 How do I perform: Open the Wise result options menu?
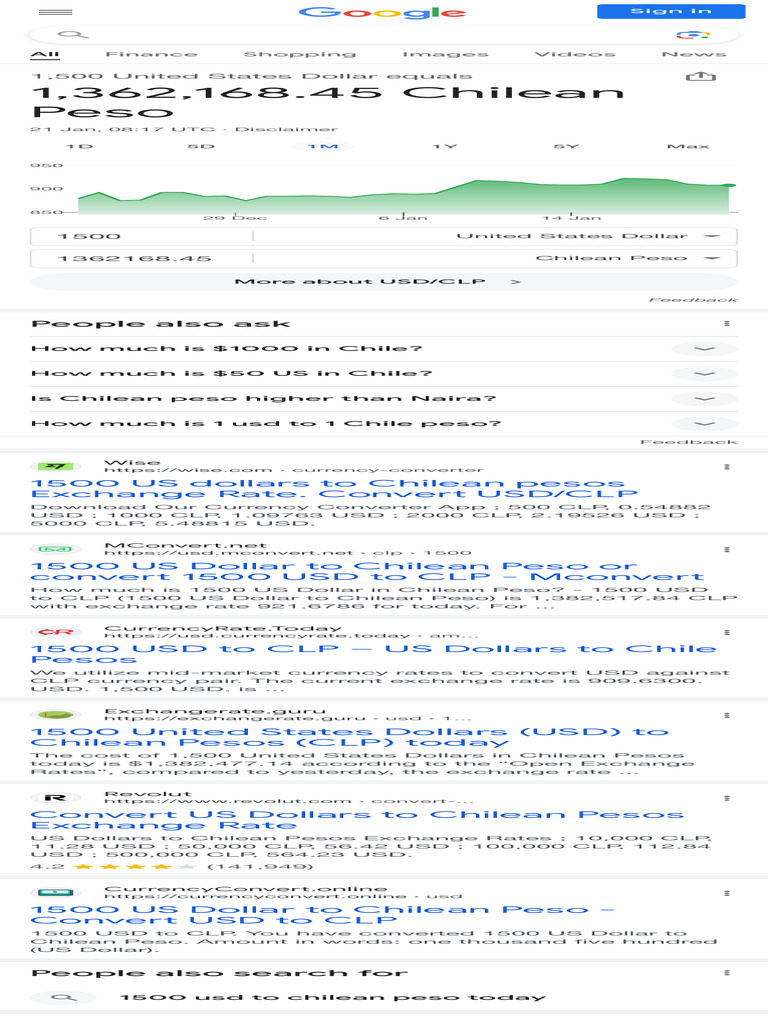point(727,467)
